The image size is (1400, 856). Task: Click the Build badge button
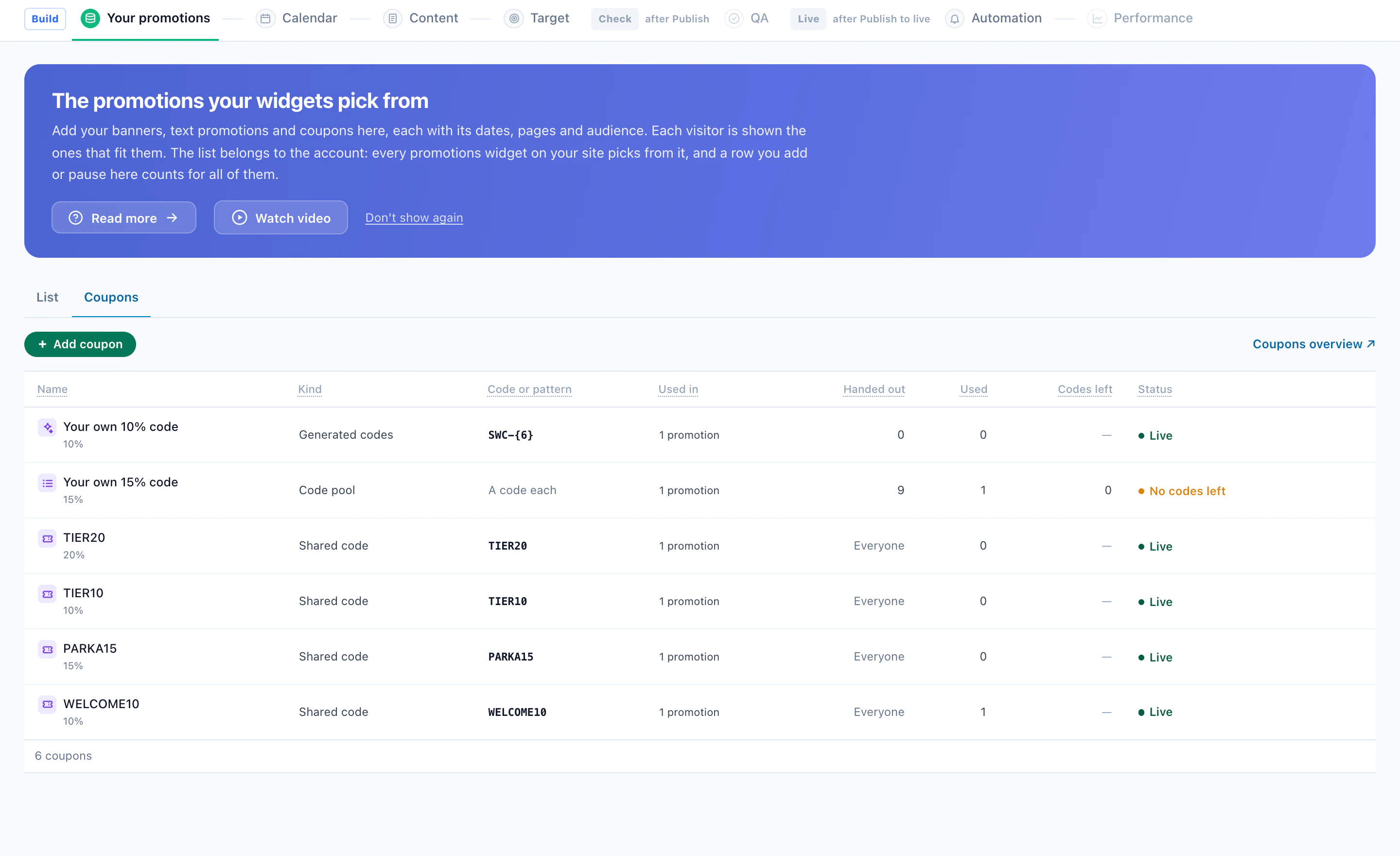coord(45,19)
